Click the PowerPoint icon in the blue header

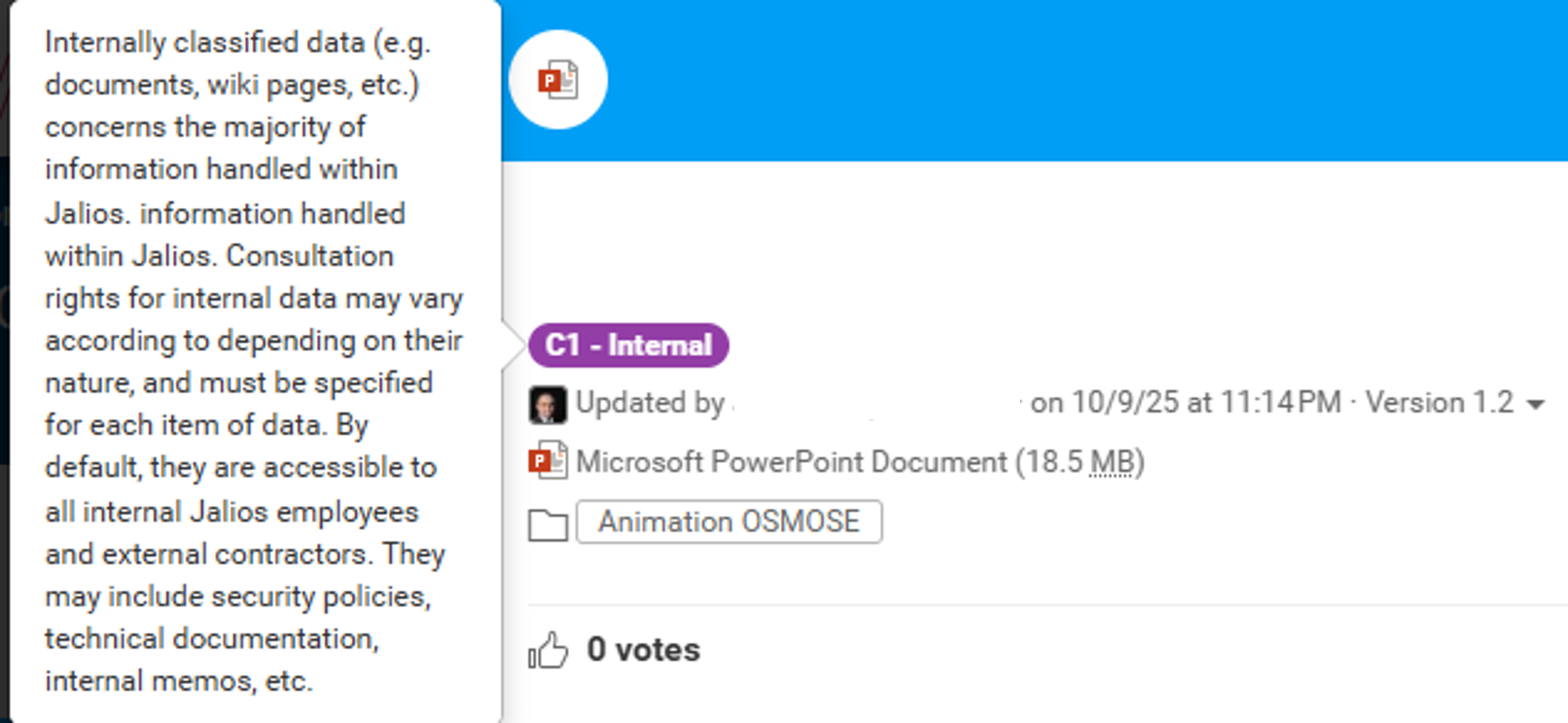(558, 79)
